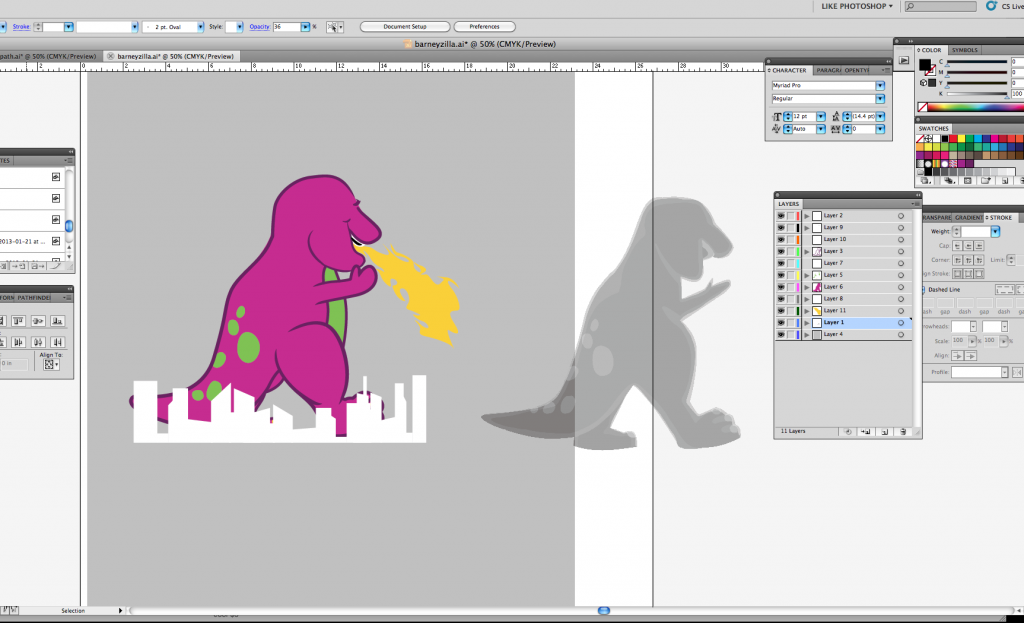Click the default fill and stroke icon in Color panel
The height and width of the screenshot is (623, 1024).
coord(923,82)
